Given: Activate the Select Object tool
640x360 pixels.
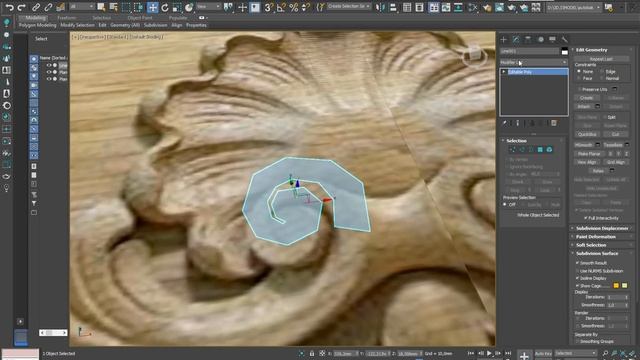Looking at the screenshot, I should point(101,7).
